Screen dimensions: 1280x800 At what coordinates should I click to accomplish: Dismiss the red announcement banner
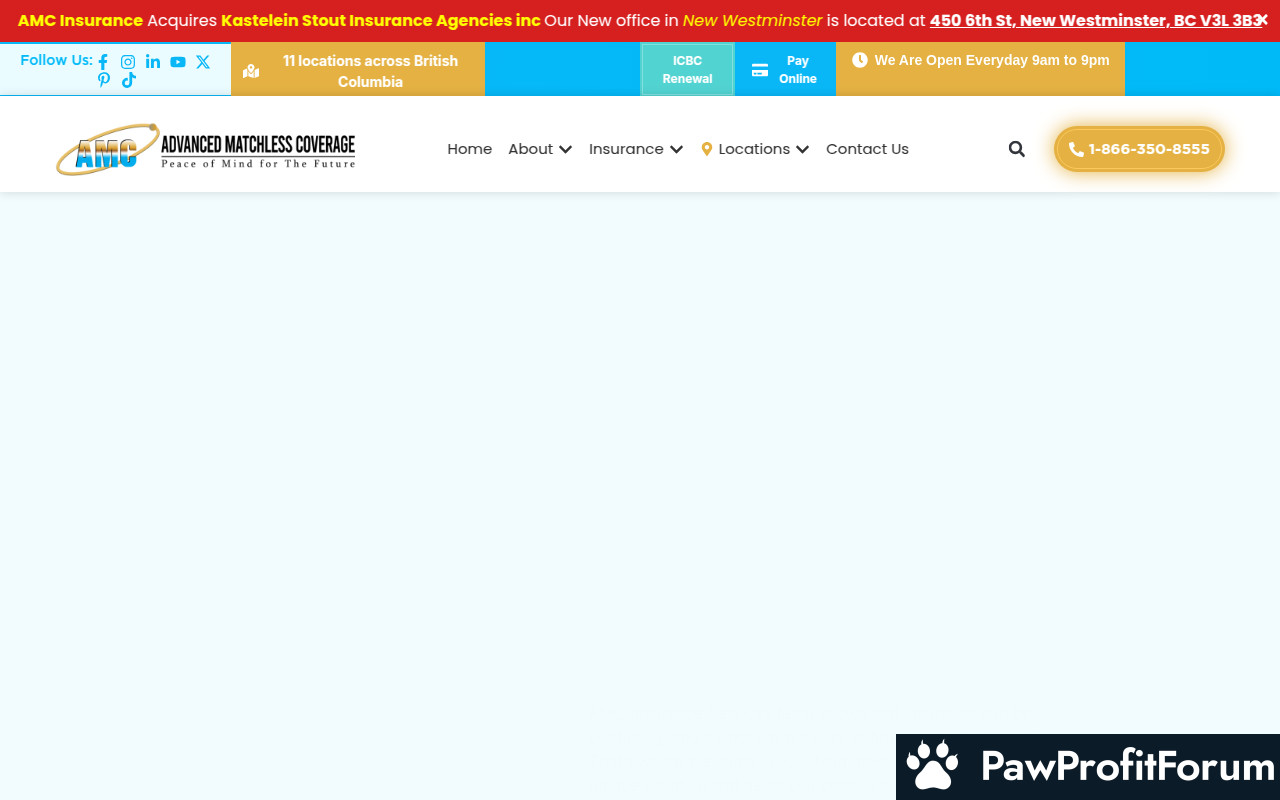pos(1262,20)
